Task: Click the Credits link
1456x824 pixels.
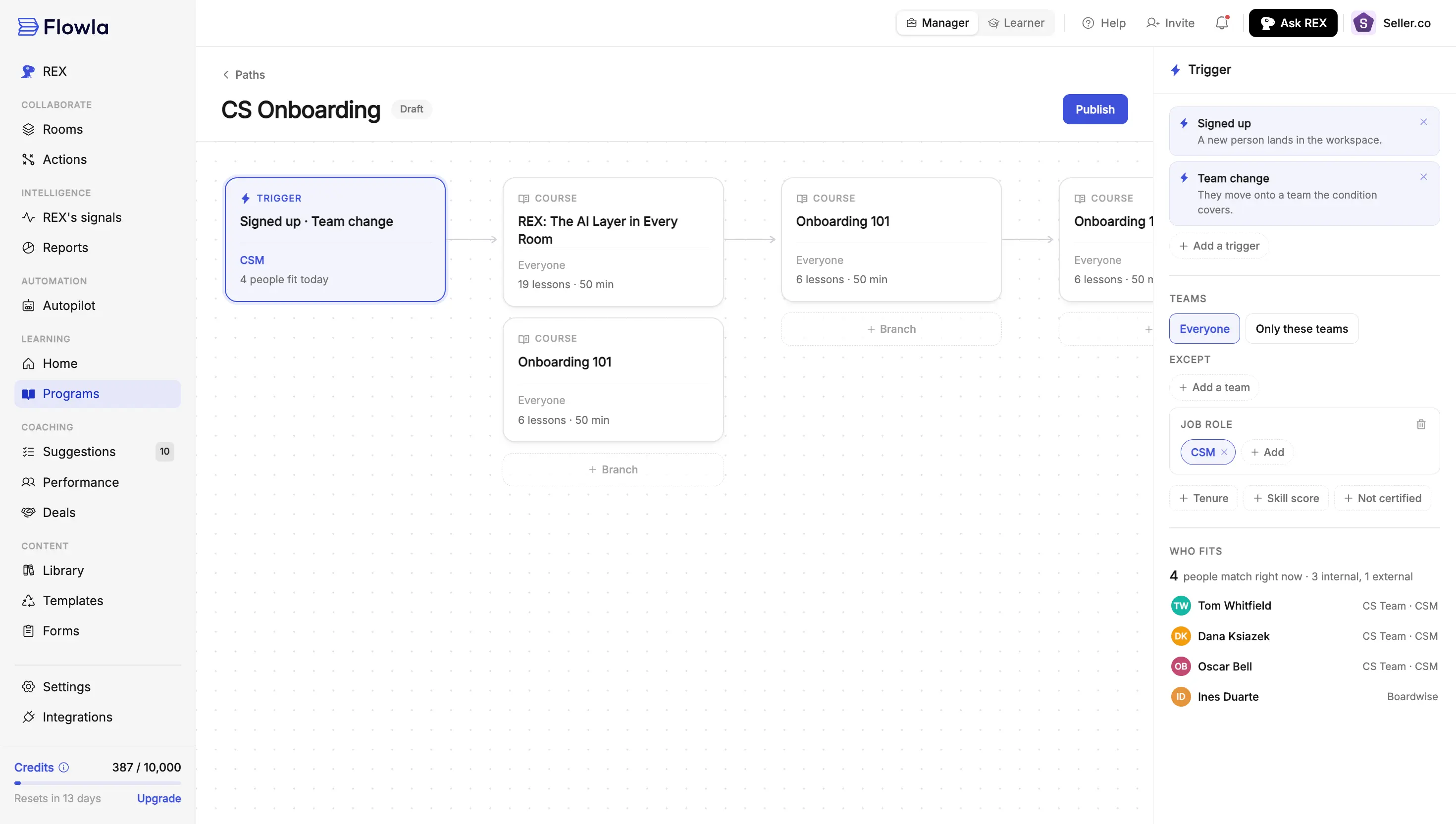Action: (34, 768)
